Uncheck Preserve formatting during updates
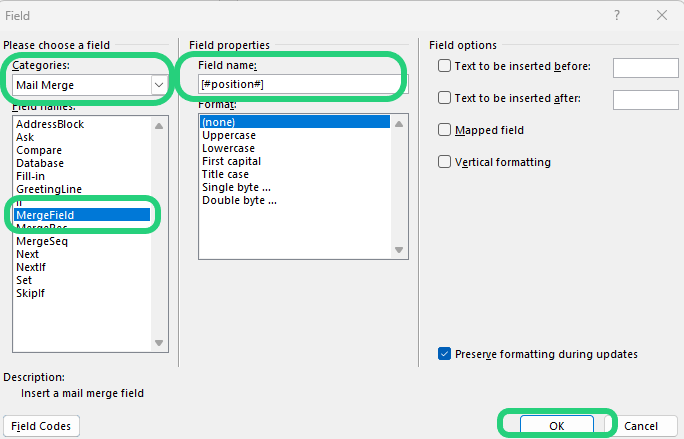684x439 pixels. point(445,354)
